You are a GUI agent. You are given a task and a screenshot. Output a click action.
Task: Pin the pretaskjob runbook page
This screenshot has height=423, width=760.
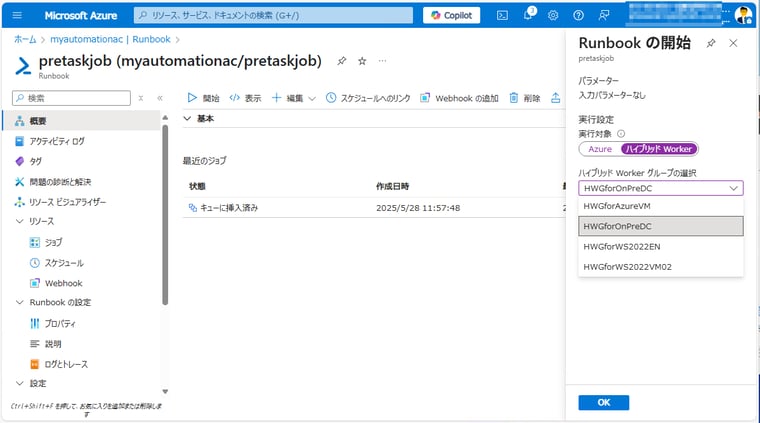point(342,61)
